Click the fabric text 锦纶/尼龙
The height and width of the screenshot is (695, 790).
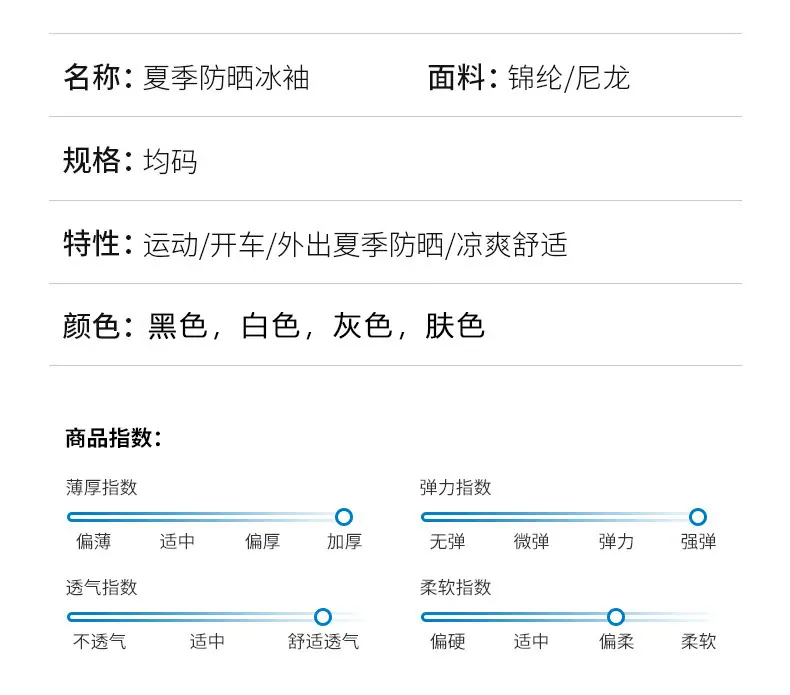tap(569, 78)
